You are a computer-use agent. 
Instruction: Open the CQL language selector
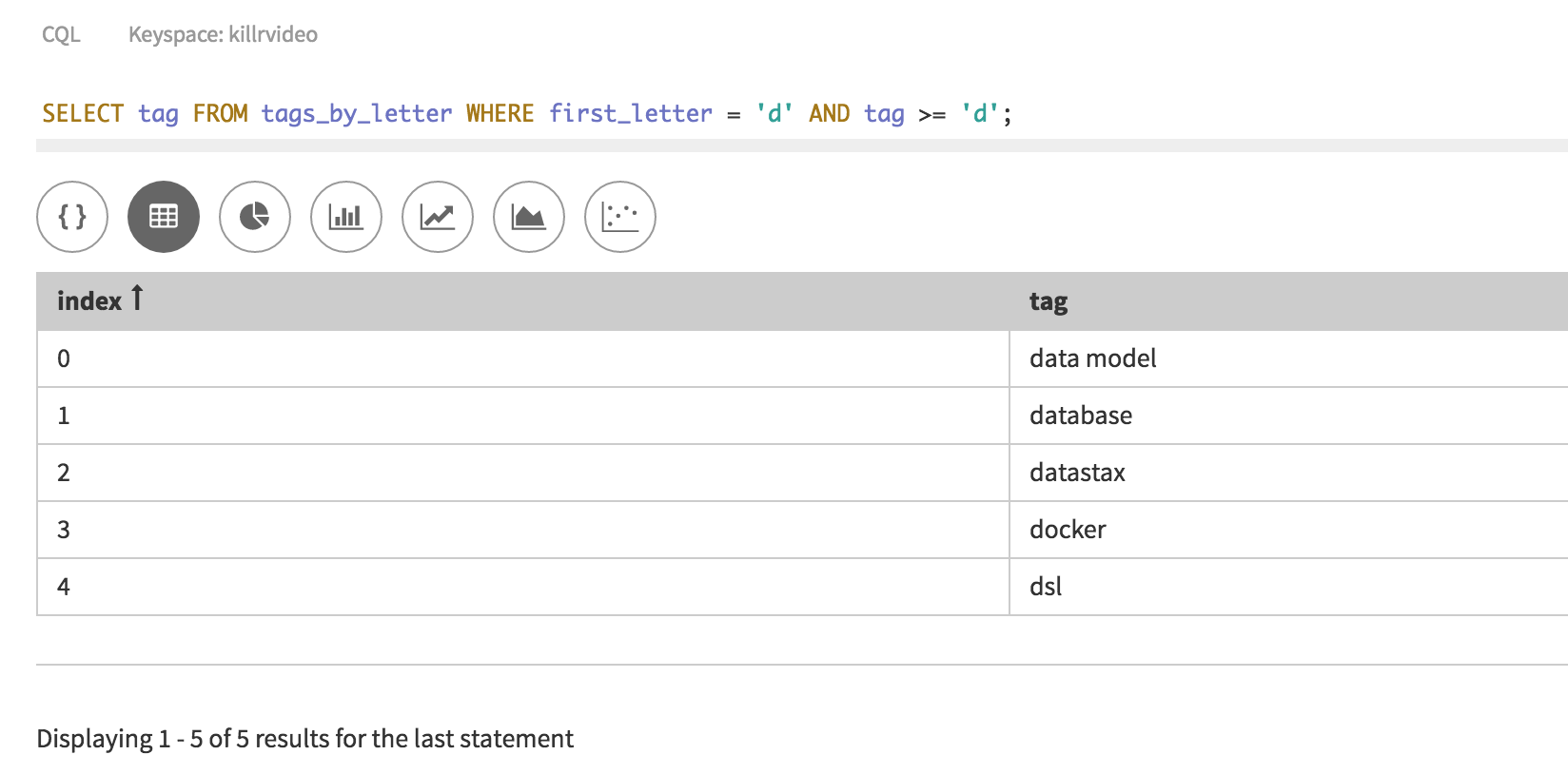point(61,34)
